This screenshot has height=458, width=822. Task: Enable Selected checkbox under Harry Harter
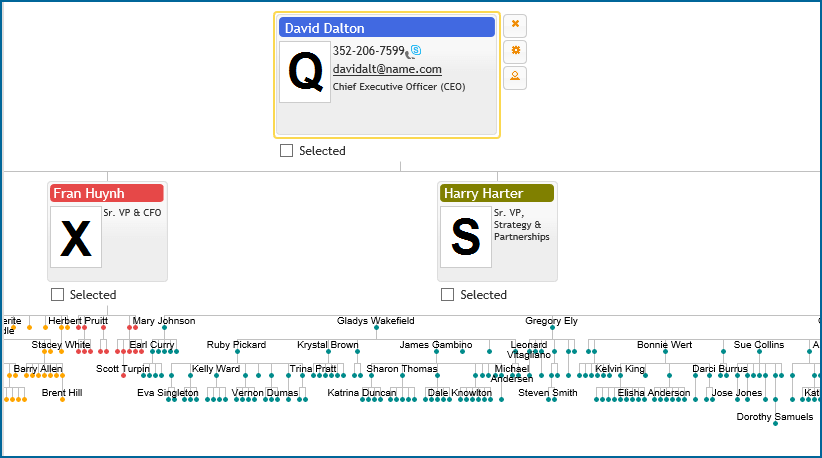pos(448,295)
